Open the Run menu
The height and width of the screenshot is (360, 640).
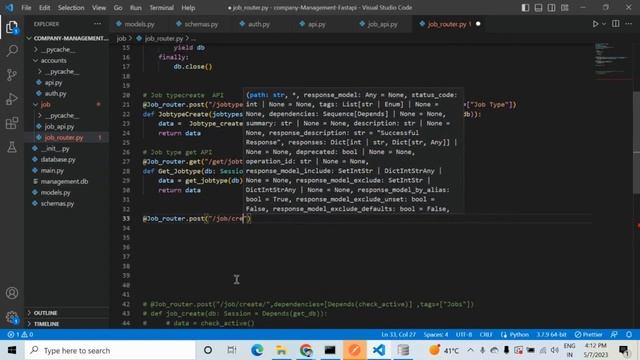coord(136,8)
